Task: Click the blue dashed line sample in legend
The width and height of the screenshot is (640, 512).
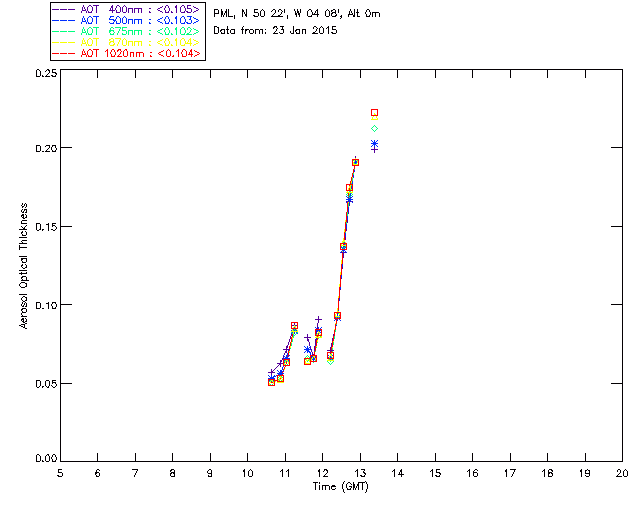Action: pos(64,20)
